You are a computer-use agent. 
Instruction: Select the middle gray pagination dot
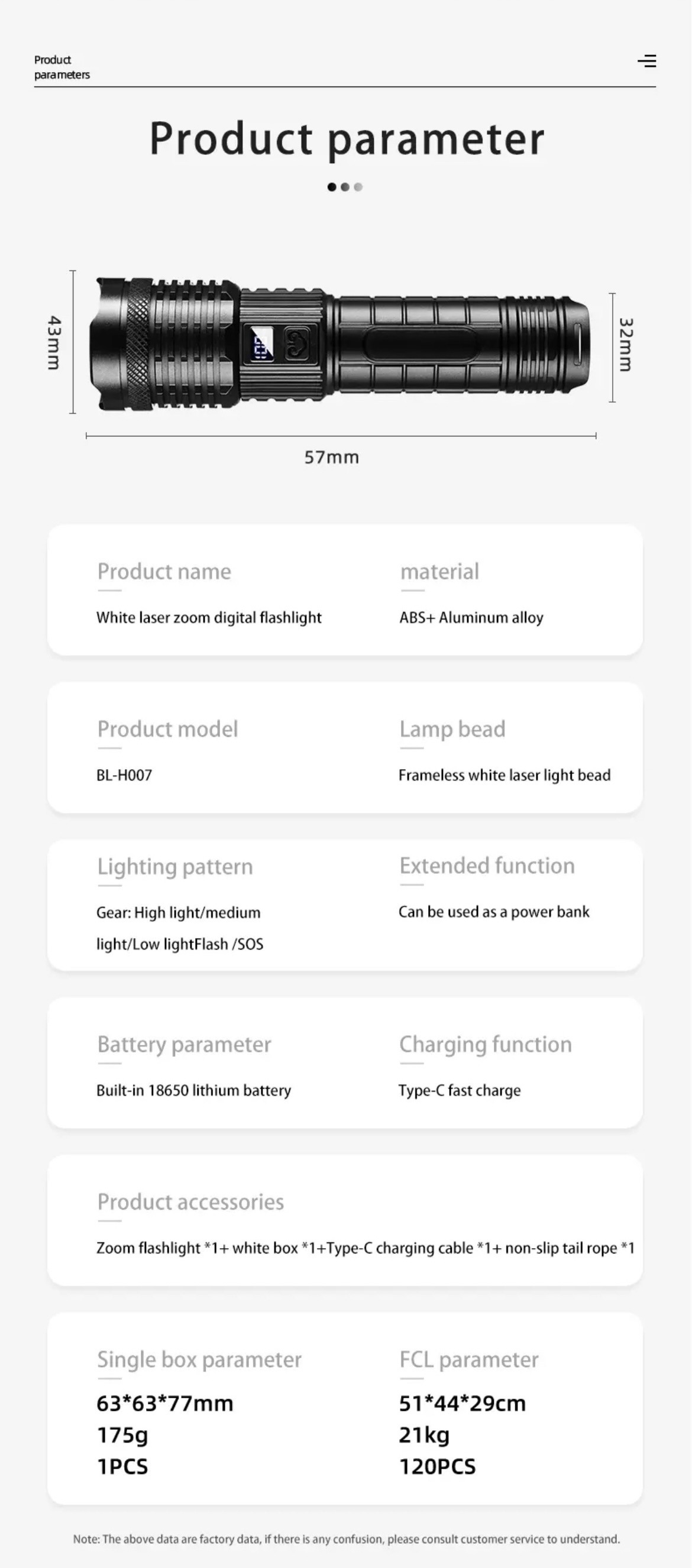(345, 187)
